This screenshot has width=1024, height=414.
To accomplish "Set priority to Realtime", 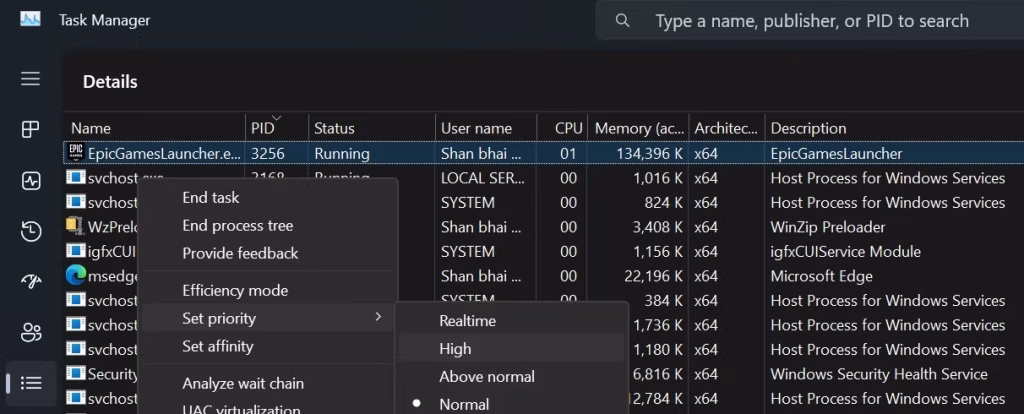I will (x=468, y=321).
